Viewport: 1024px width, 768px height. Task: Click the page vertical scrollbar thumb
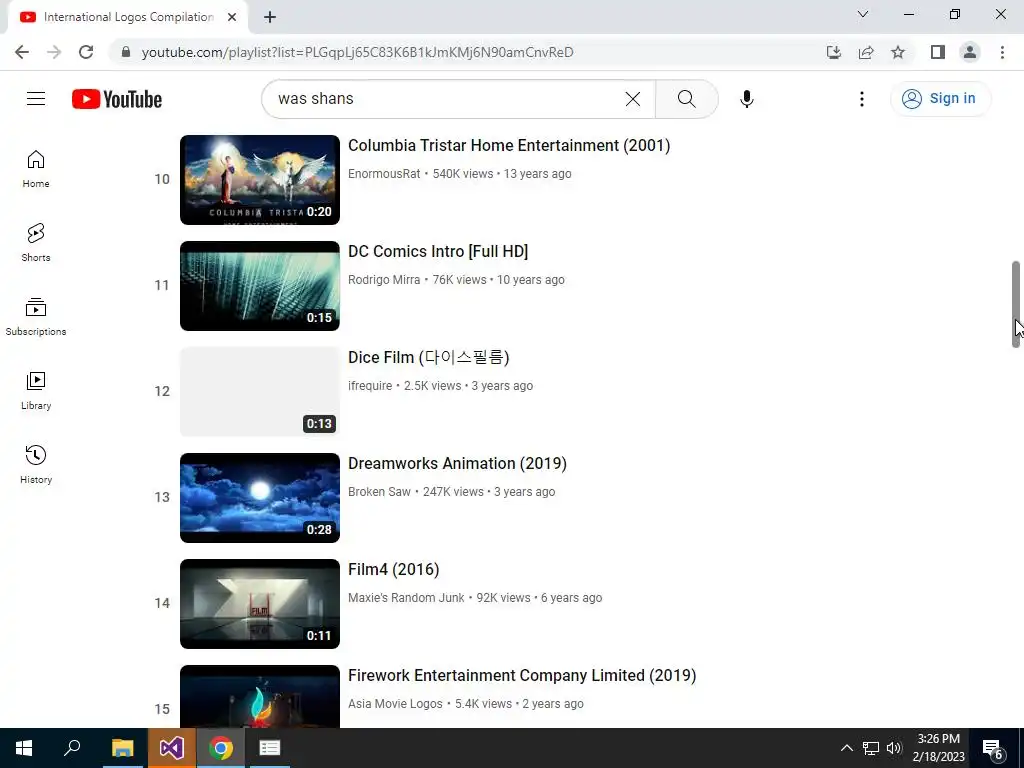click(1016, 304)
